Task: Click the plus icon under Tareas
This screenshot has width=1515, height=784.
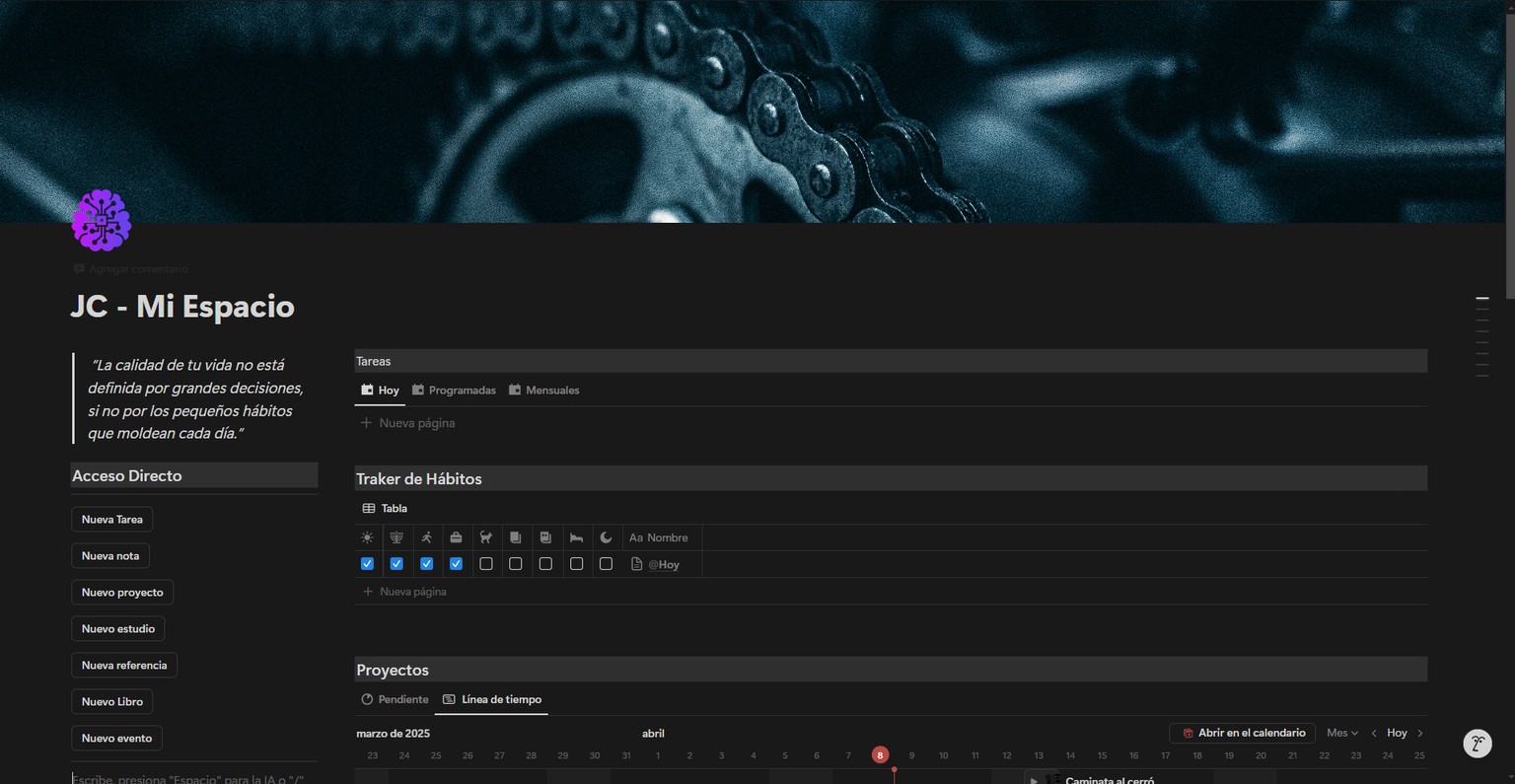Action: (x=366, y=423)
